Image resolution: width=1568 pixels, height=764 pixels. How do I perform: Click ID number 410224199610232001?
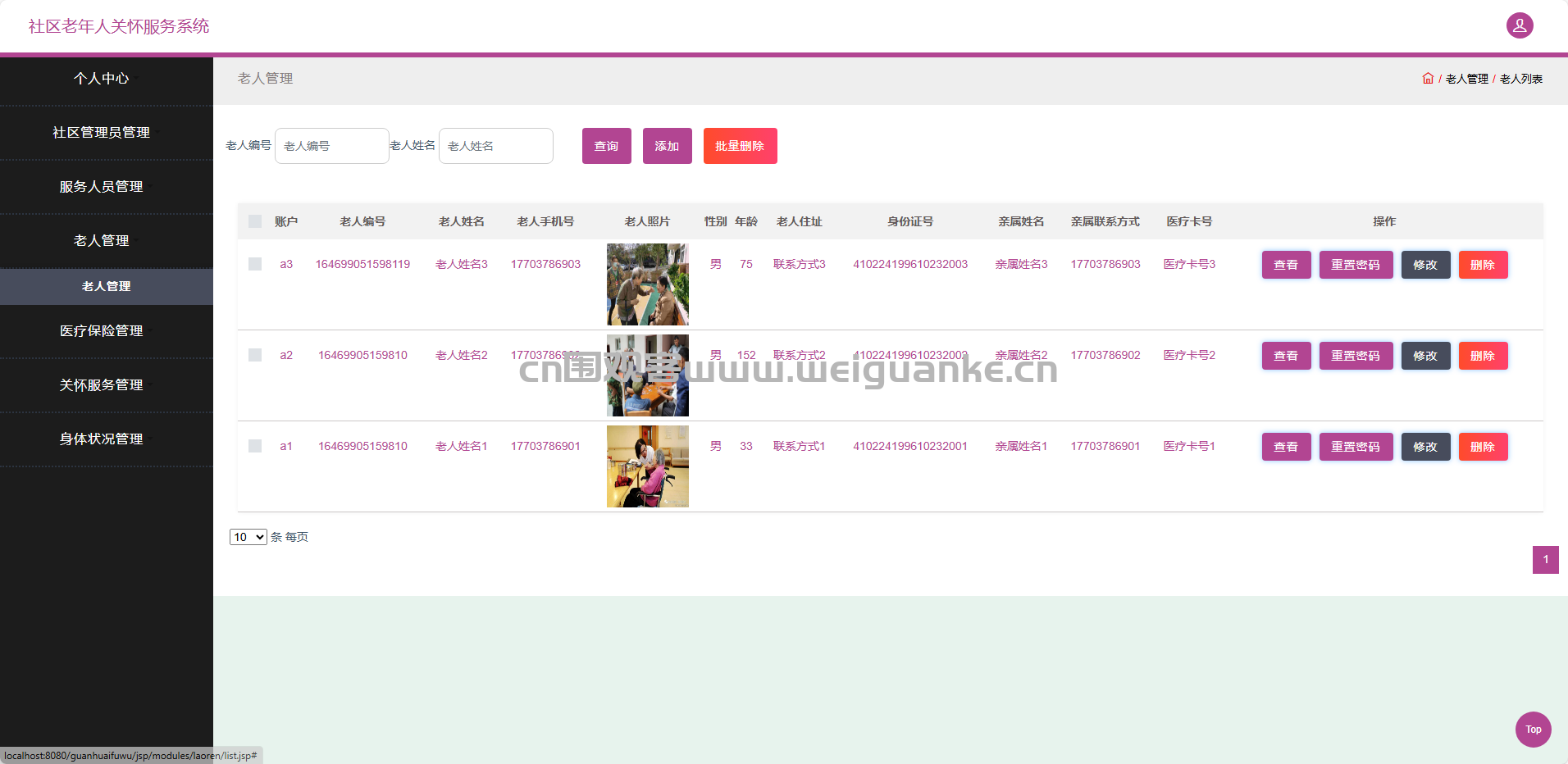(910, 446)
